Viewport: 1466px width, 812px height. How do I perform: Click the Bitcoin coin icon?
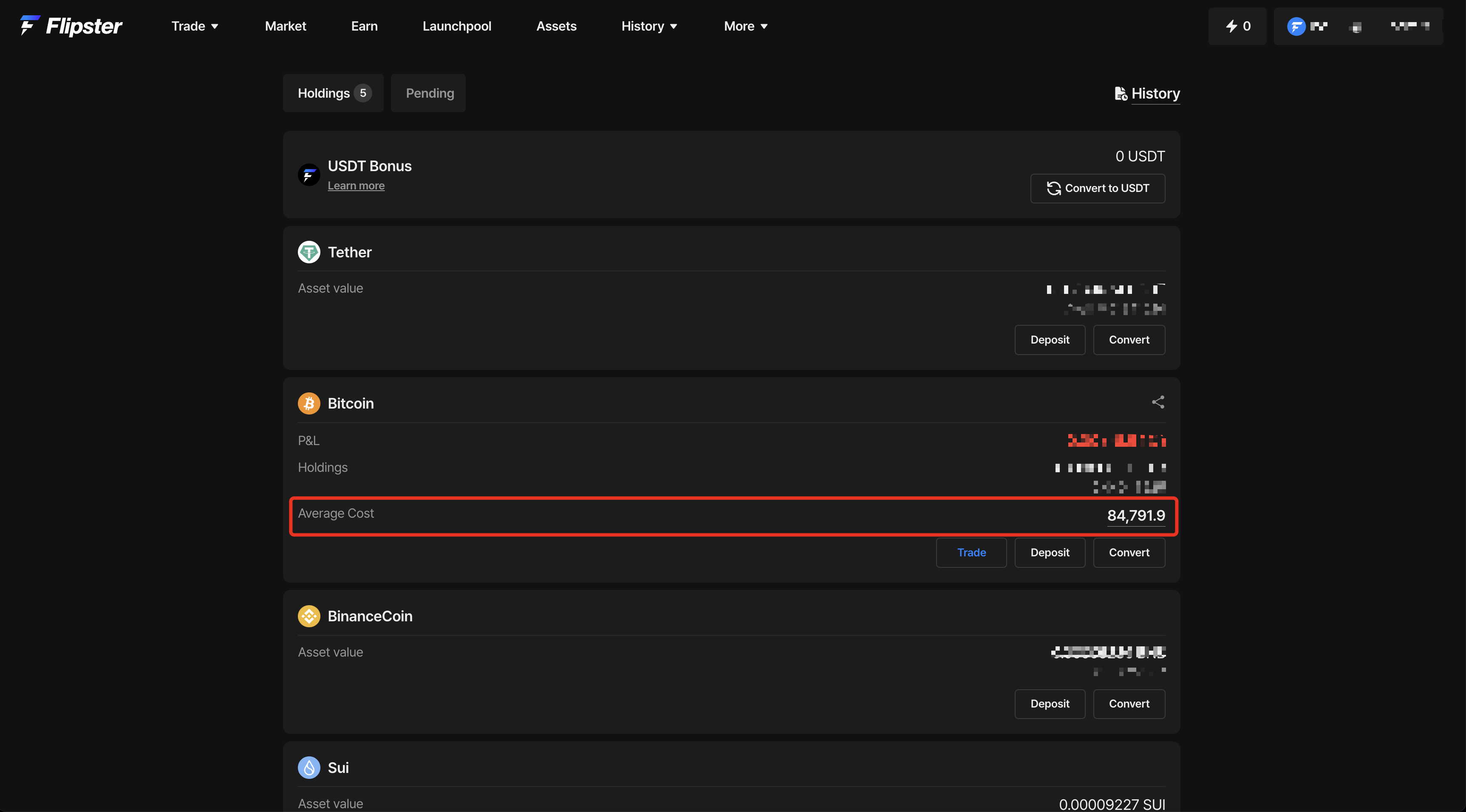pyautogui.click(x=309, y=403)
